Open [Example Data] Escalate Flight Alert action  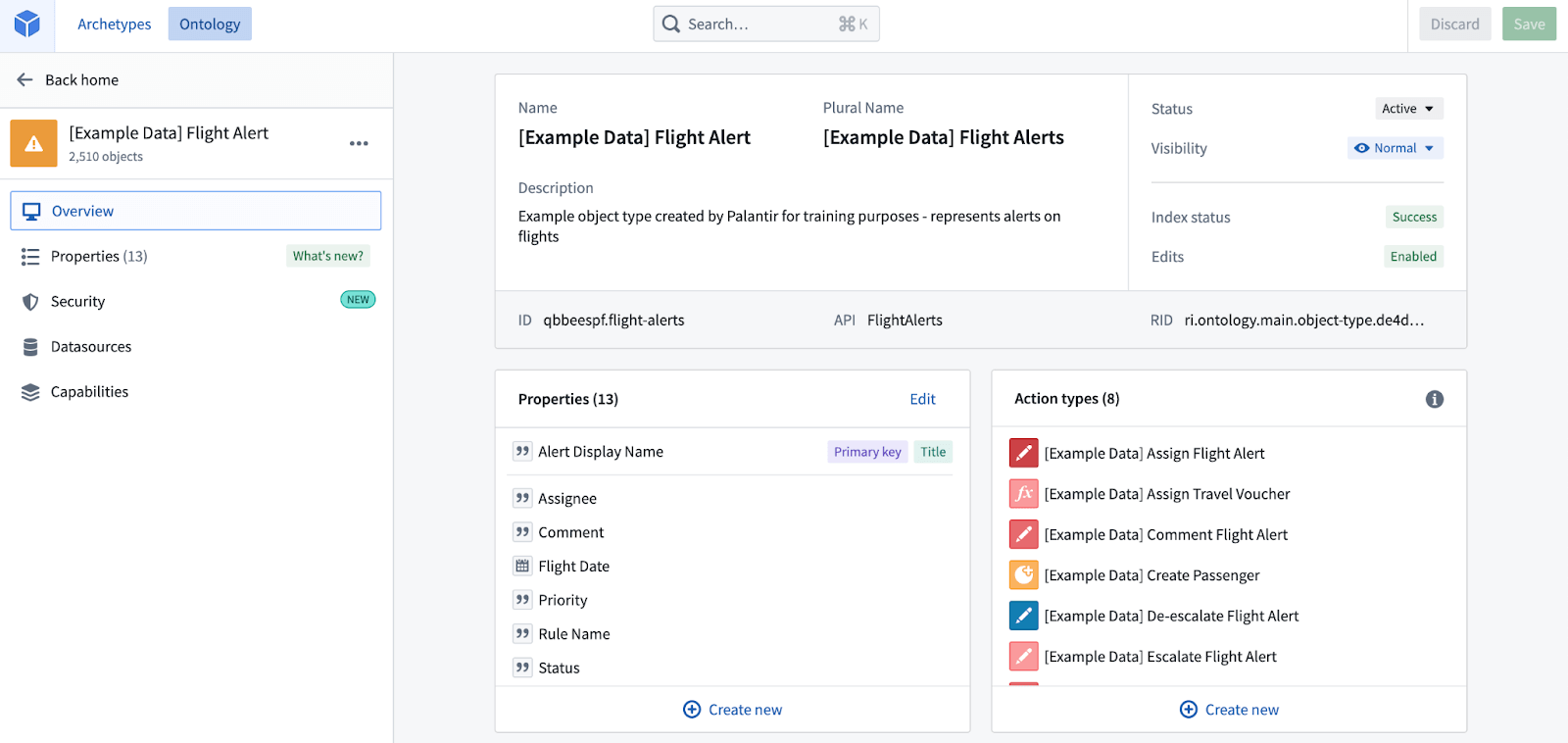click(1160, 657)
